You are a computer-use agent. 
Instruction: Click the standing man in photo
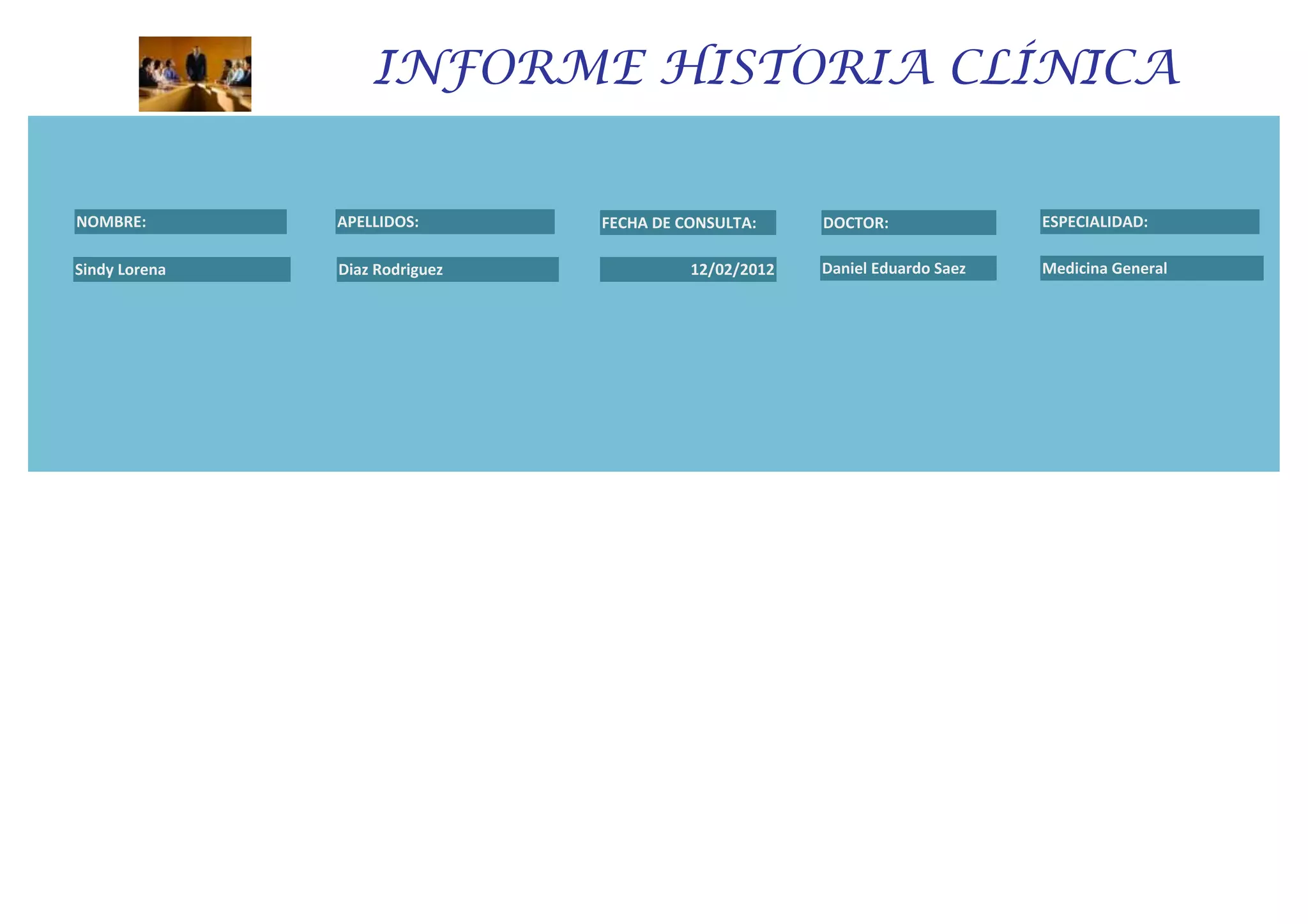[x=197, y=65]
